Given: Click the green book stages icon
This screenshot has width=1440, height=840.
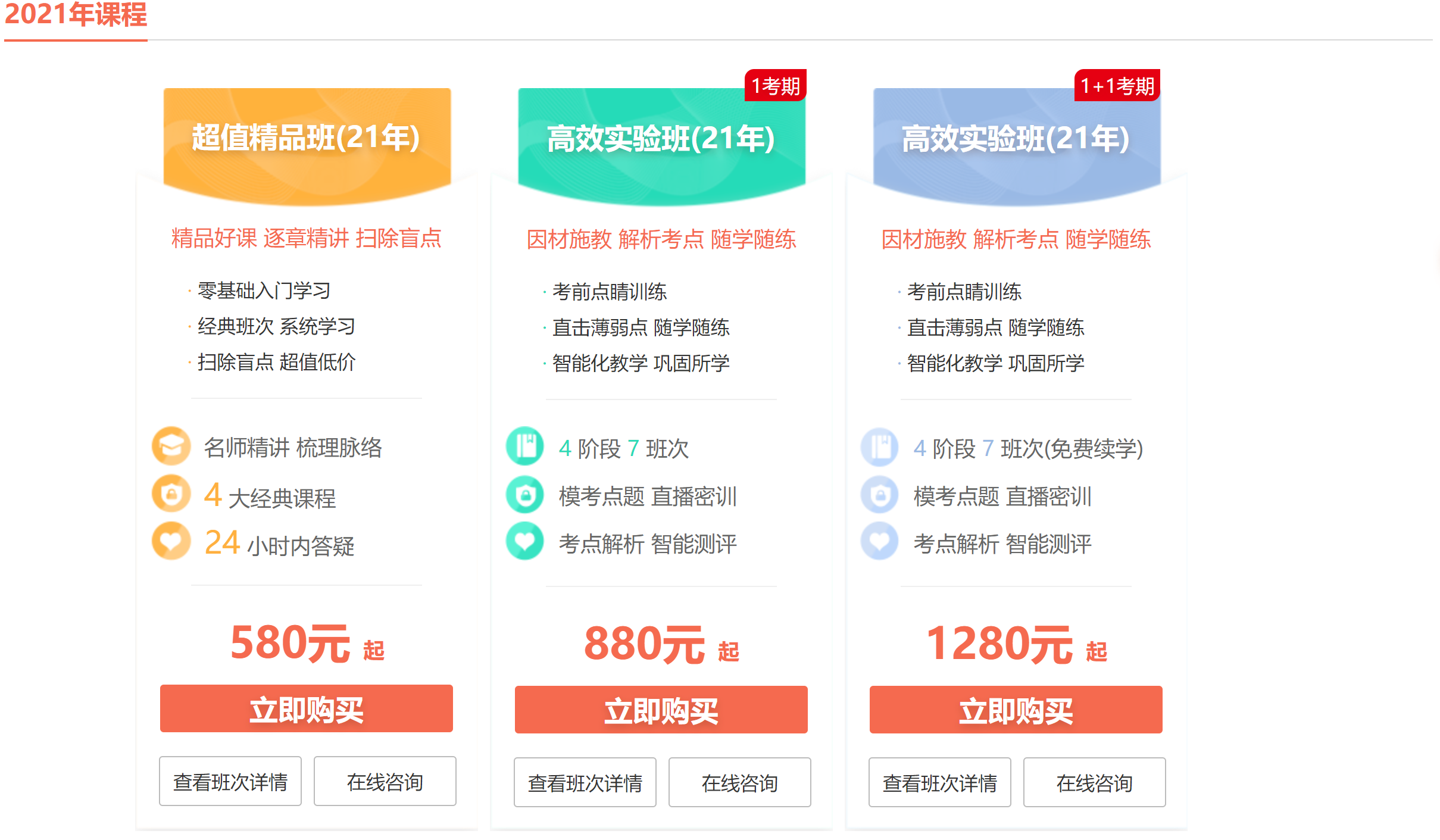Looking at the screenshot, I should 525,446.
